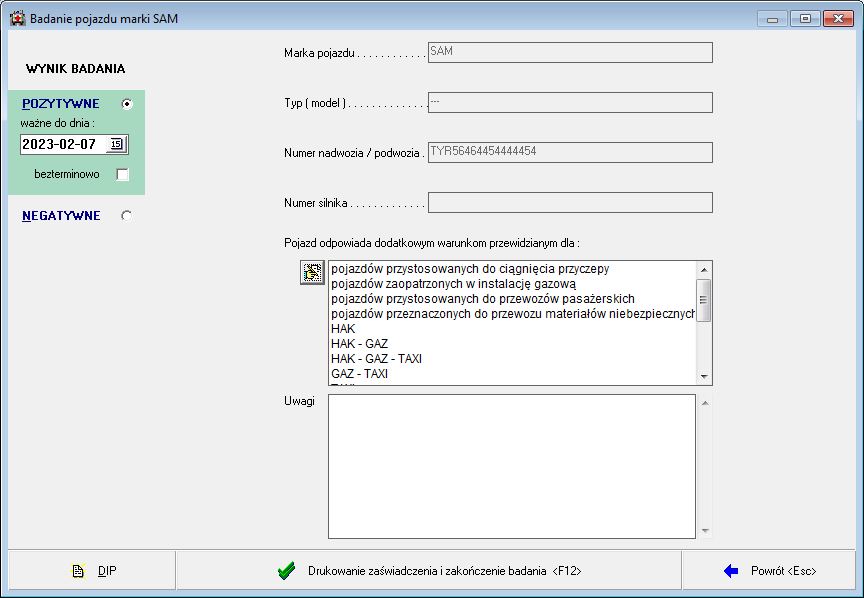Click the Uwagi scrollbar down arrow
The width and height of the screenshot is (864, 598).
click(705, 531)
